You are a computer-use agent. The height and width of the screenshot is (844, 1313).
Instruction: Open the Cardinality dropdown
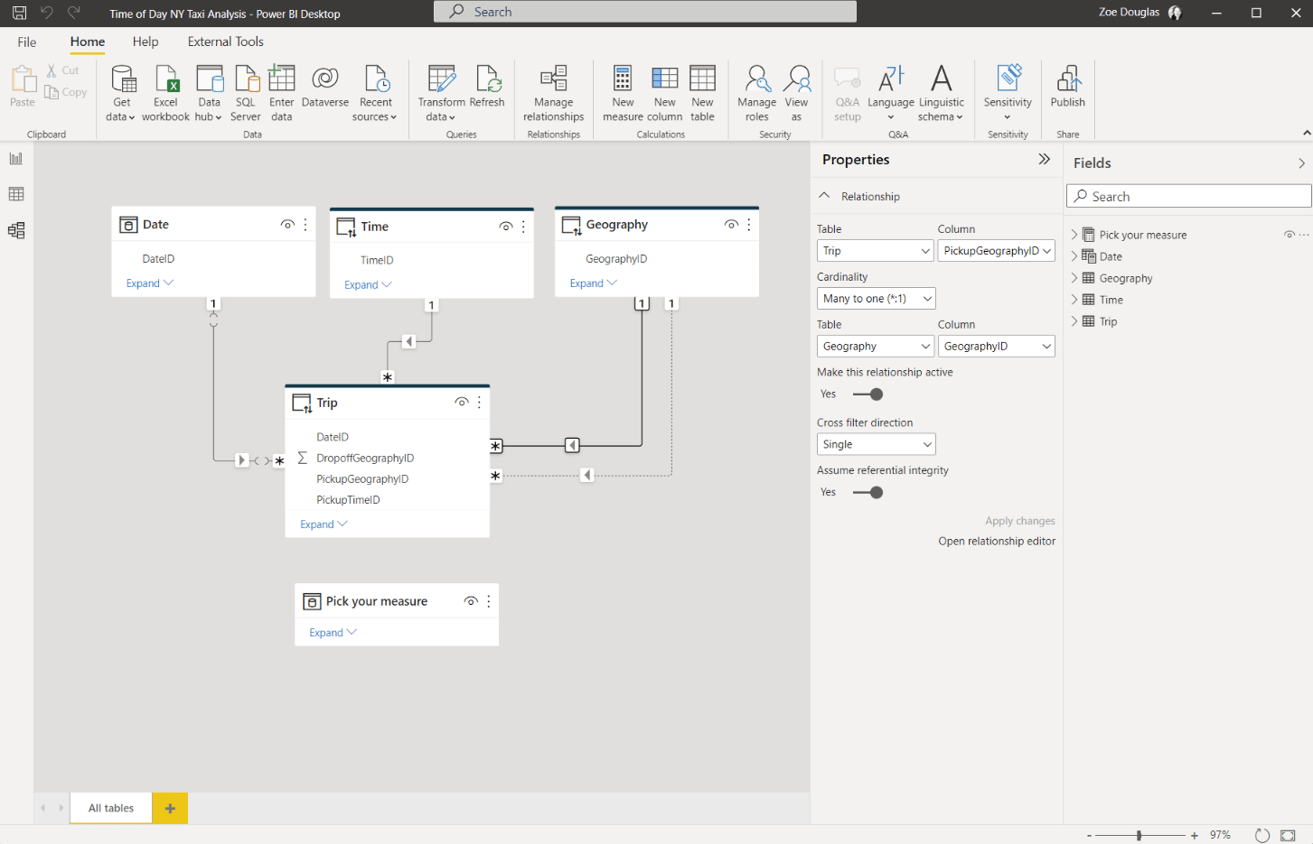[x=876, y=298]
